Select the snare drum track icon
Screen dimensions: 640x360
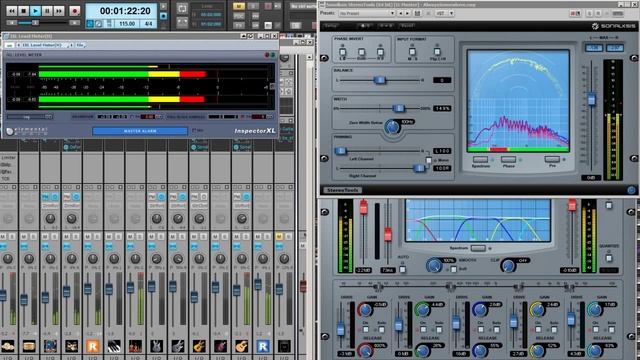[29, 347]
